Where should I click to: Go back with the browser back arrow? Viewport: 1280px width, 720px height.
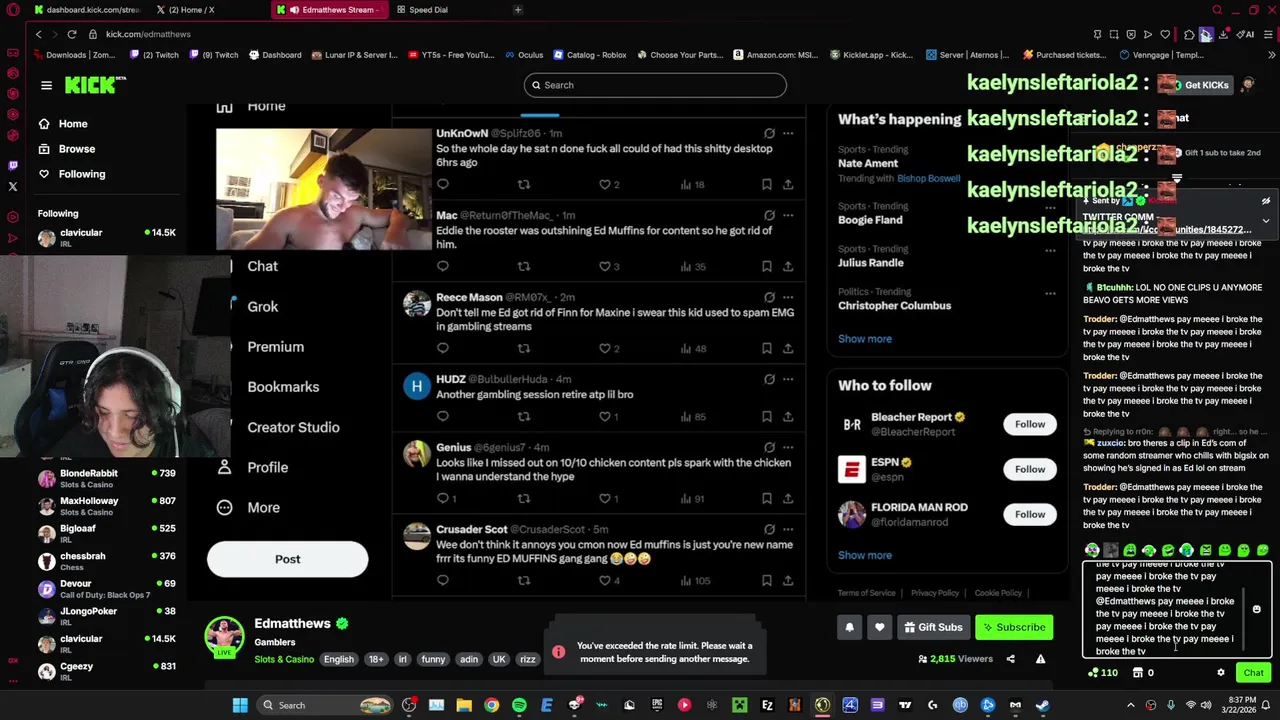pos(38,34)
